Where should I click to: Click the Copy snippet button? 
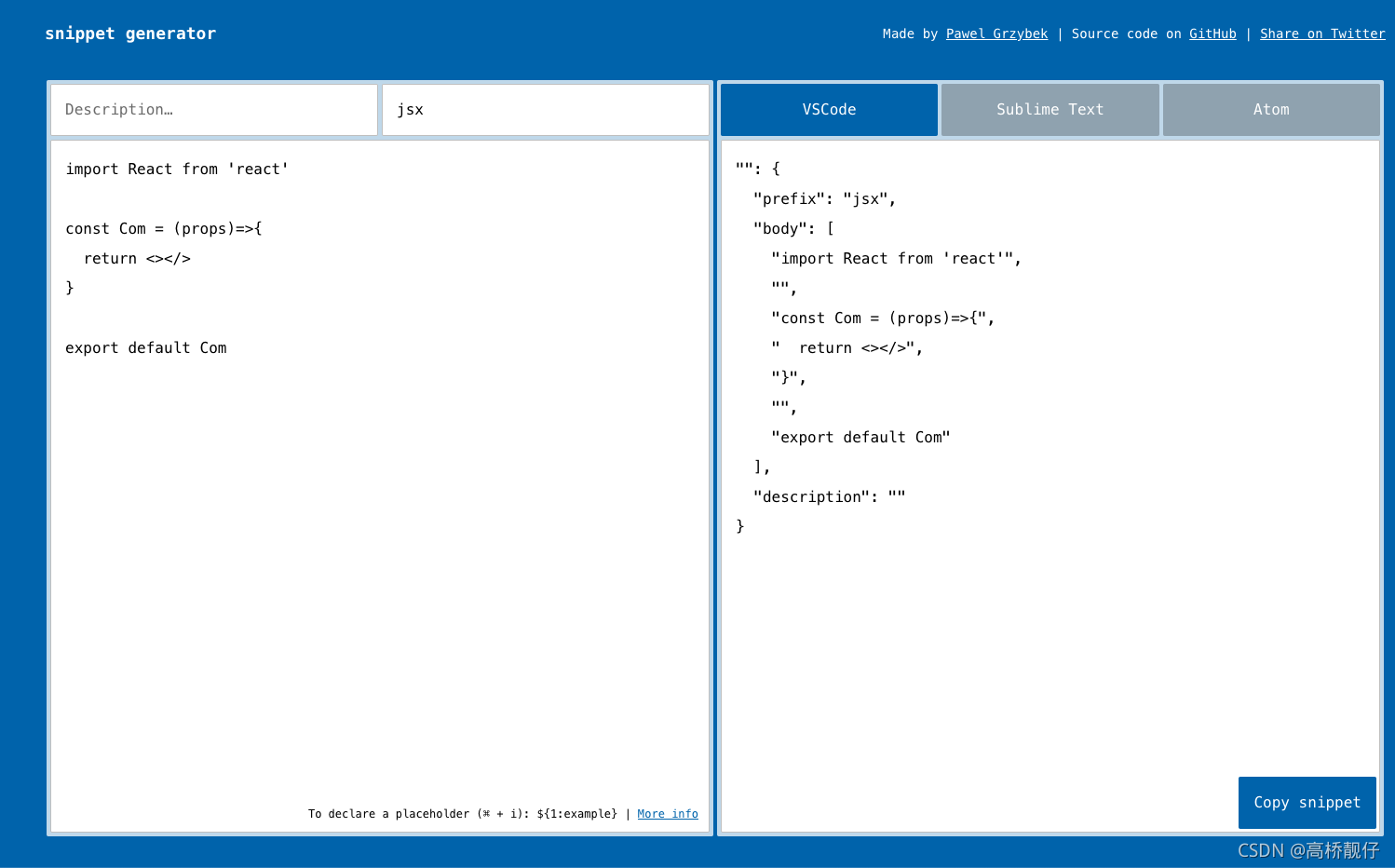[1307, 803]
